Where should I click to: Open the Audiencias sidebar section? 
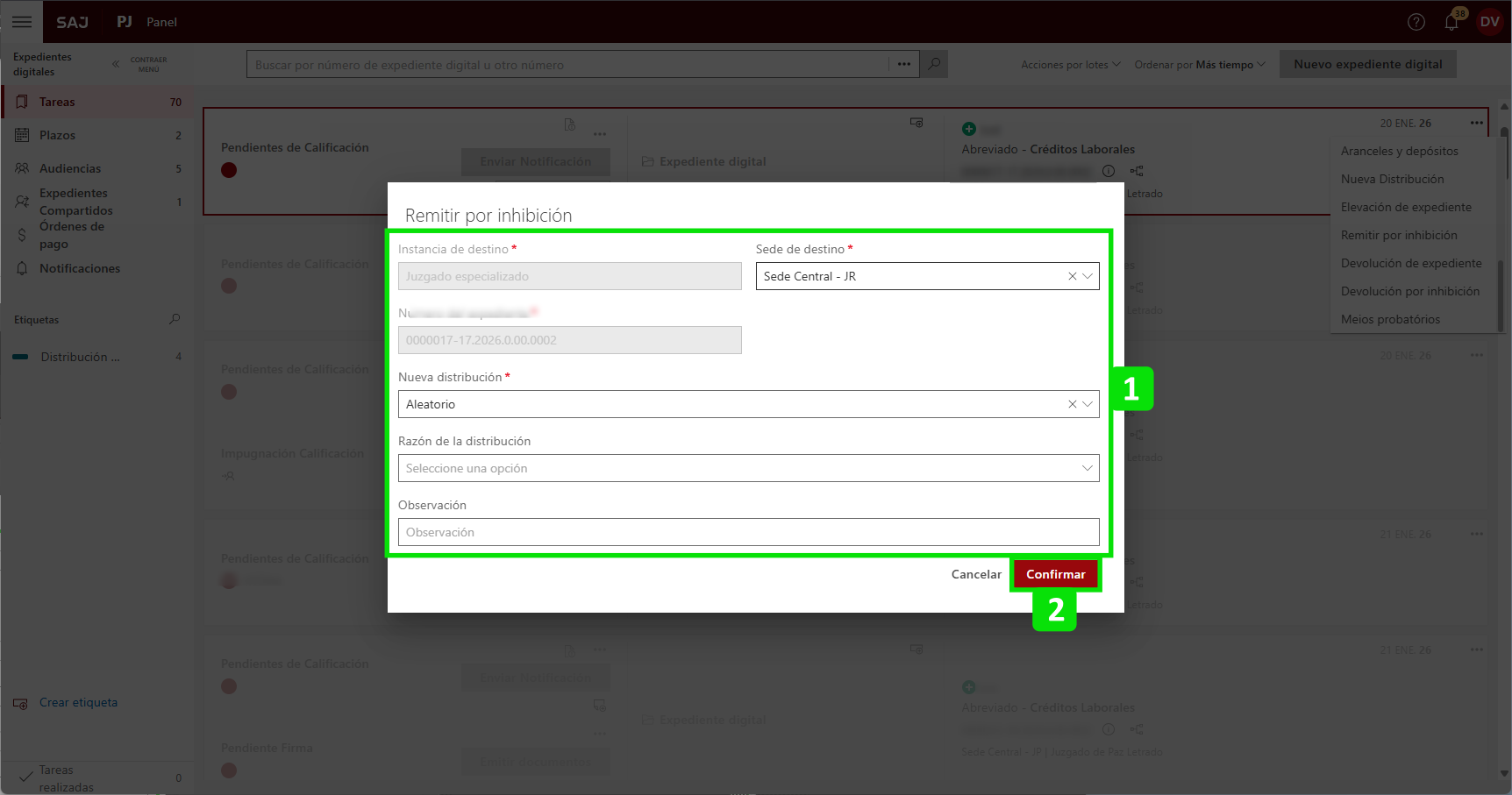(x=70, y=168)
